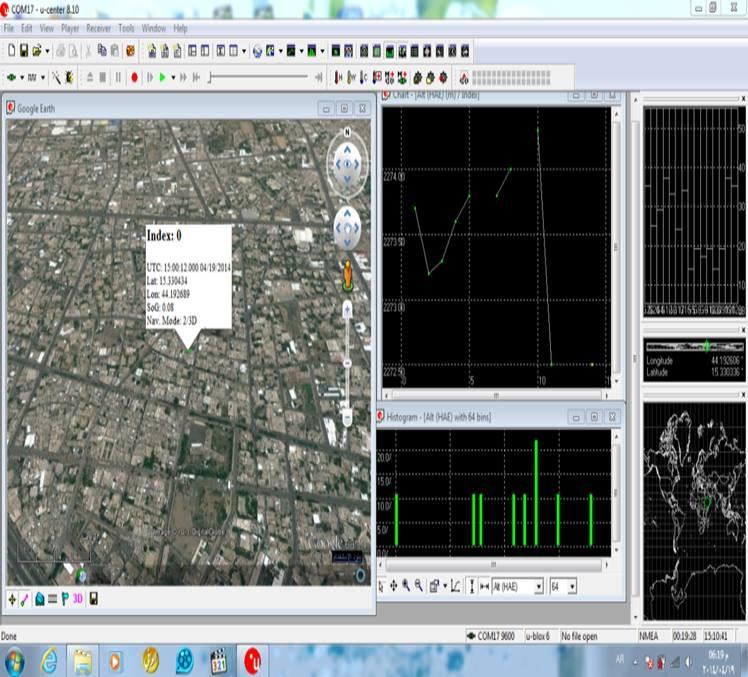This screenshot has width=748, height=677.
Task: Launch Internet Explorer from the taskbar
Action: click(x=49, y=661)
